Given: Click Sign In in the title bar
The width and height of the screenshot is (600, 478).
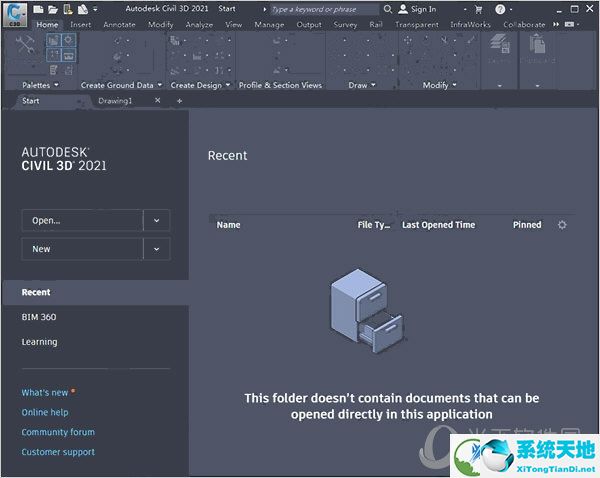Looking at the screenshot, I should 424,9.
